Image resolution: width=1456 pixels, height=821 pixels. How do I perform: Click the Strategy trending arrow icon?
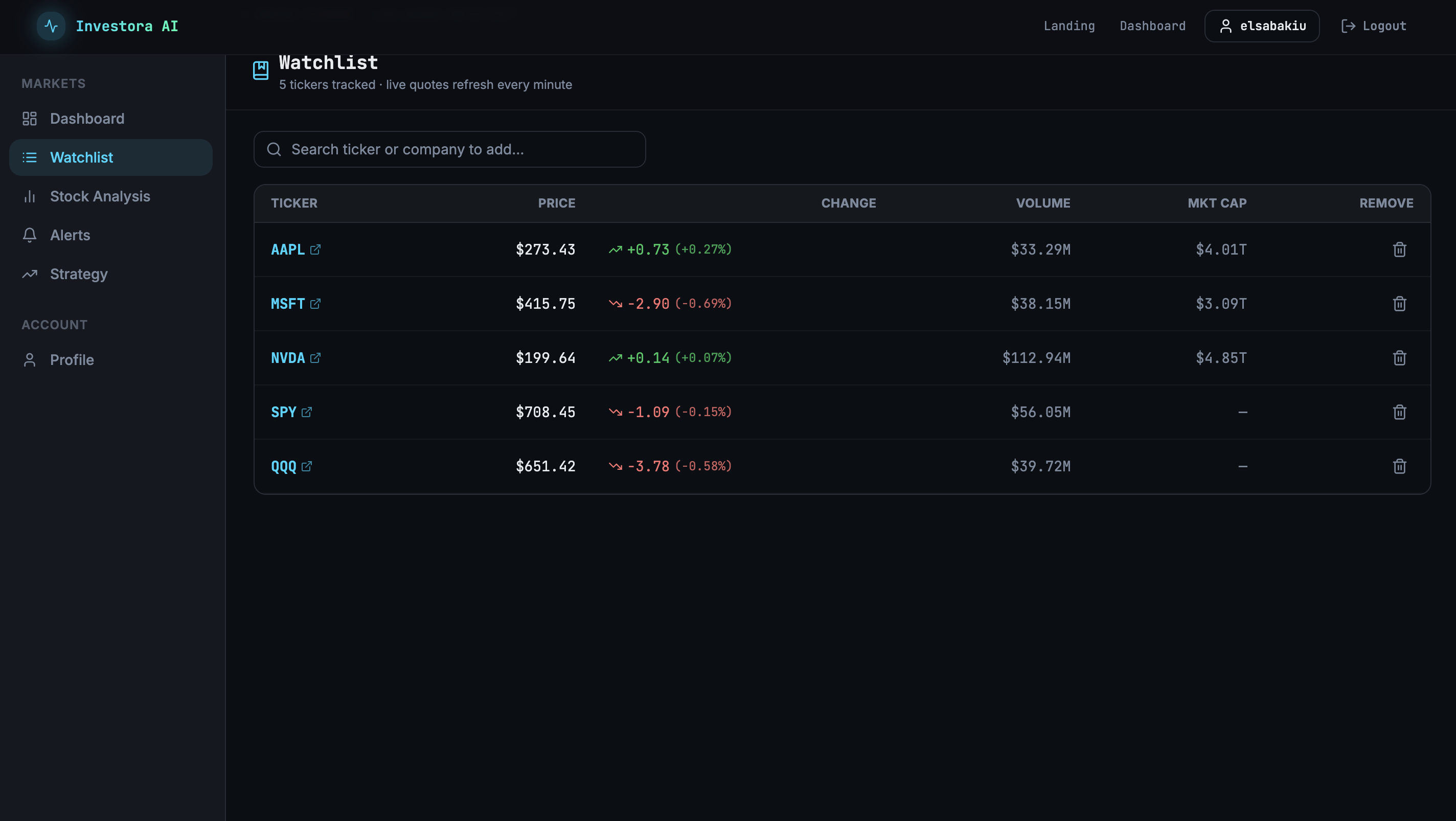pyautogui.click(x=29, y=274)
